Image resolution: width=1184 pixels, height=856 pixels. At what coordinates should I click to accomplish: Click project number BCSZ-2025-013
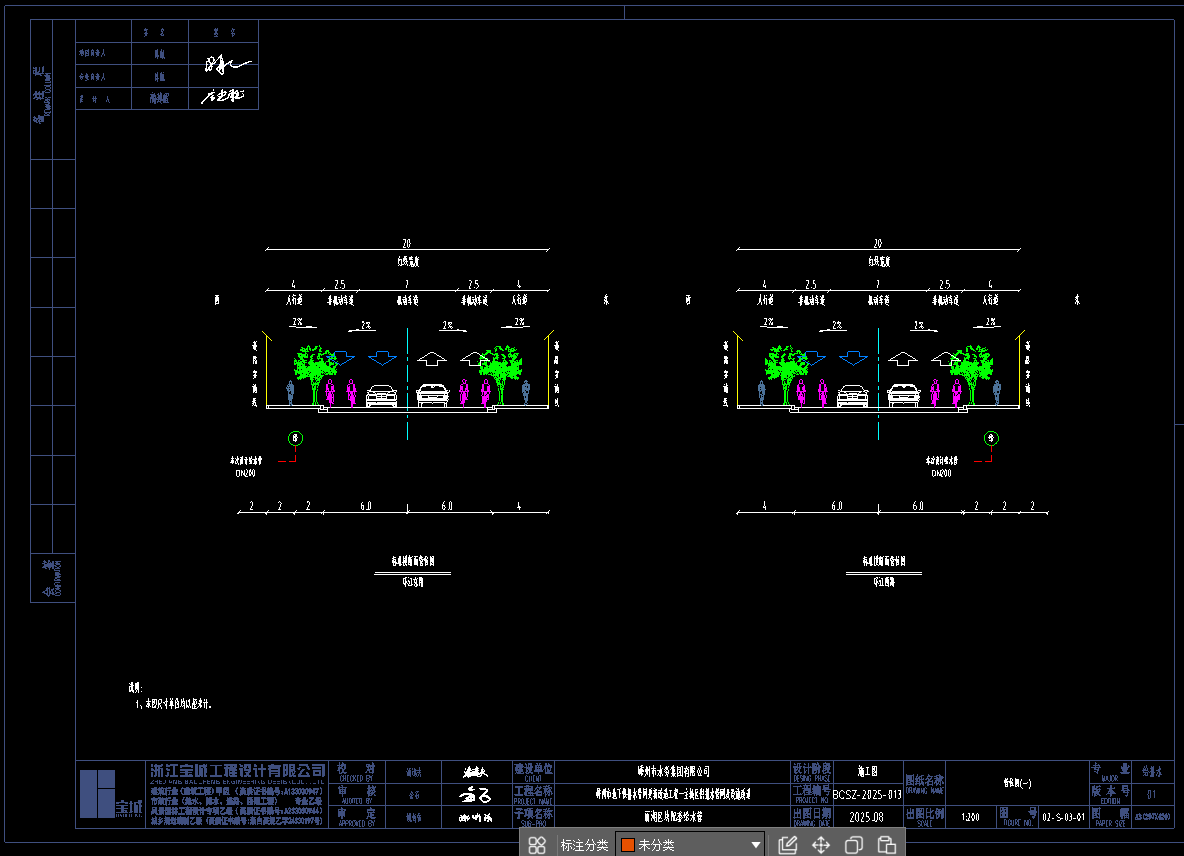pyautogui.click(x=867, y=795)
